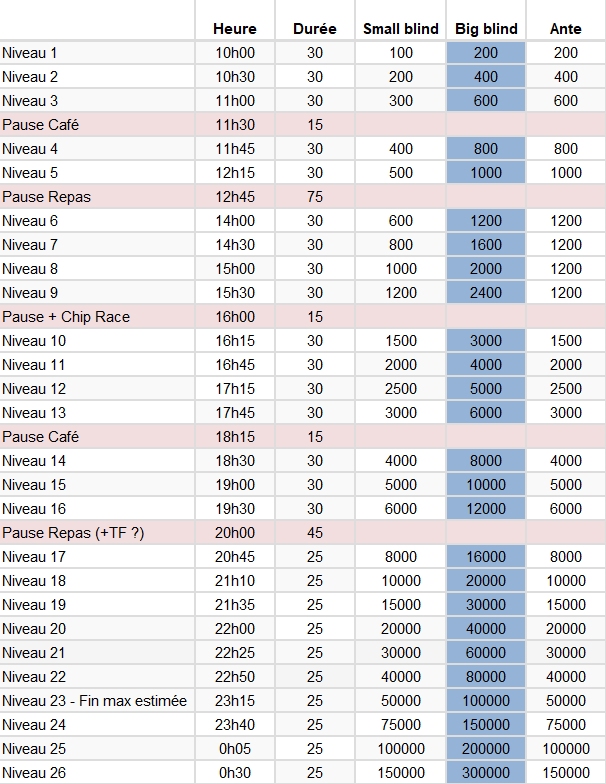Click the first Pause Café row label

coord(97,125)
